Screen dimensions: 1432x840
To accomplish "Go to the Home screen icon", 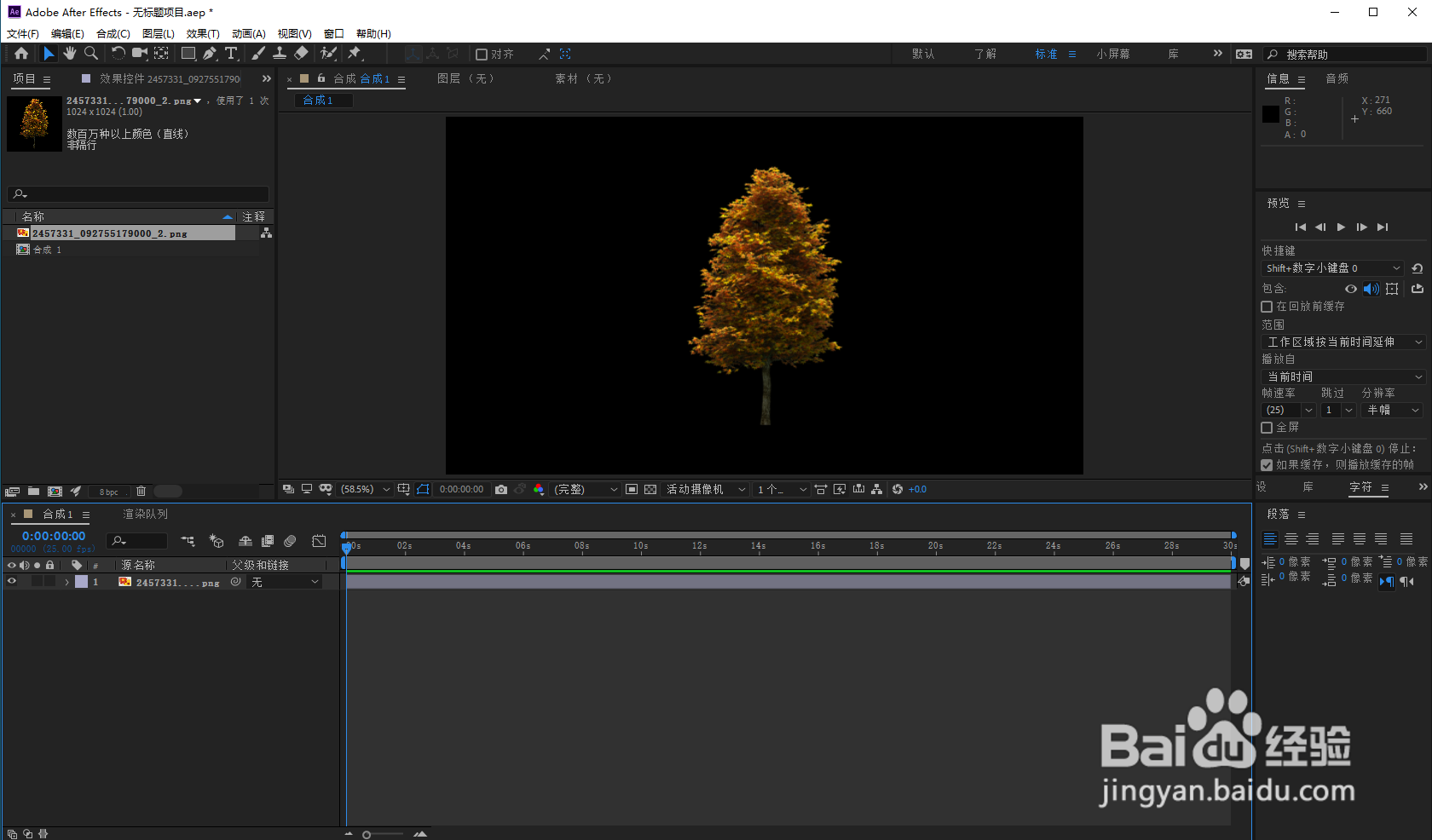I will click(x=21, y=54).
